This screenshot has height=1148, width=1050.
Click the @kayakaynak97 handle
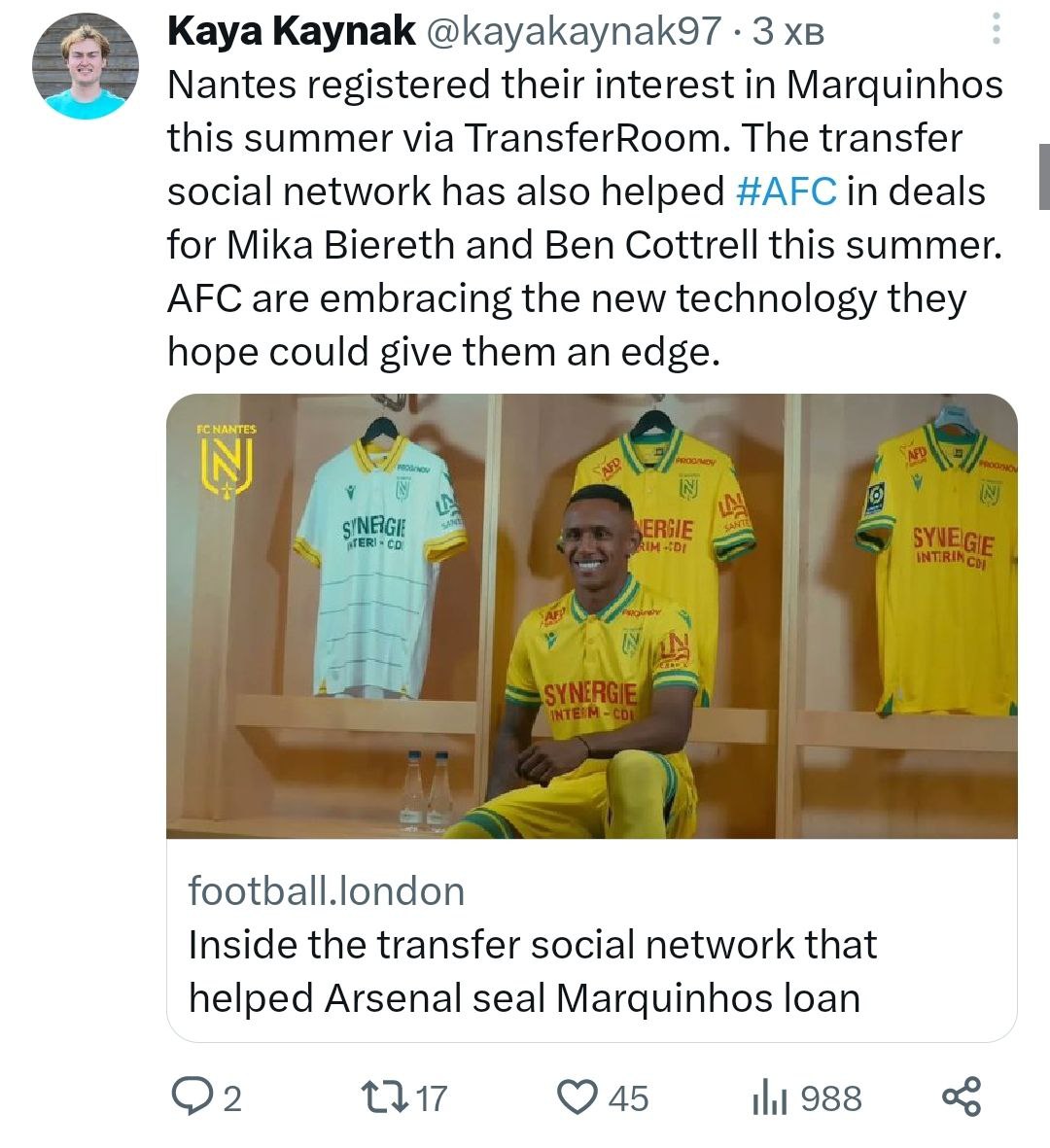tap(573, 32)
